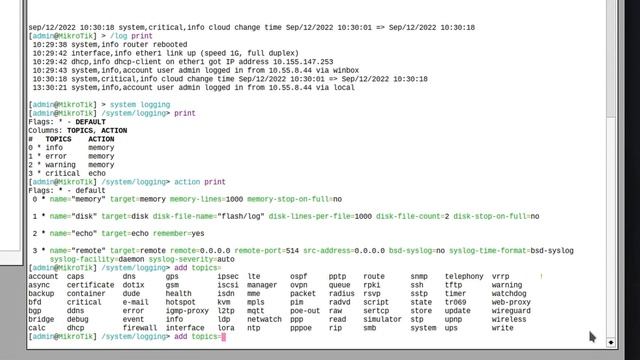This screenshot has width=640, height=360.
Task: Click the name="disk" action entry
Action: [x=286, y=216]
